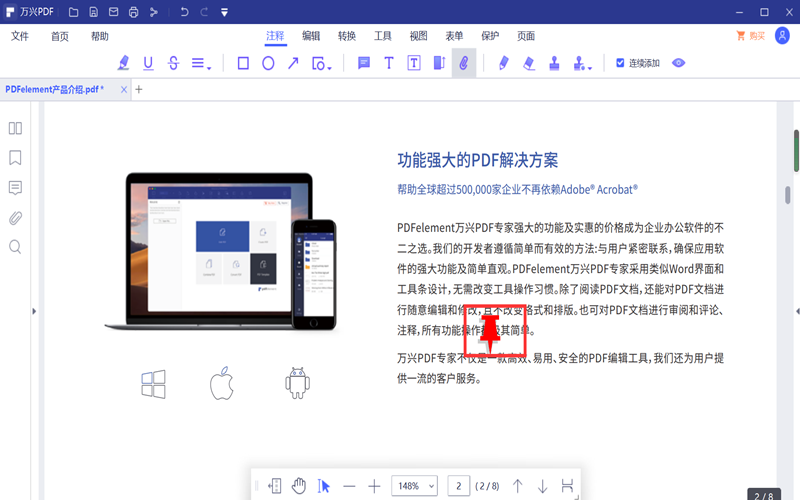The image size is (800, 500).
Task: Toggle the eye icon to hide annotations
Action: pyautogui.click(x=679, y=63)
